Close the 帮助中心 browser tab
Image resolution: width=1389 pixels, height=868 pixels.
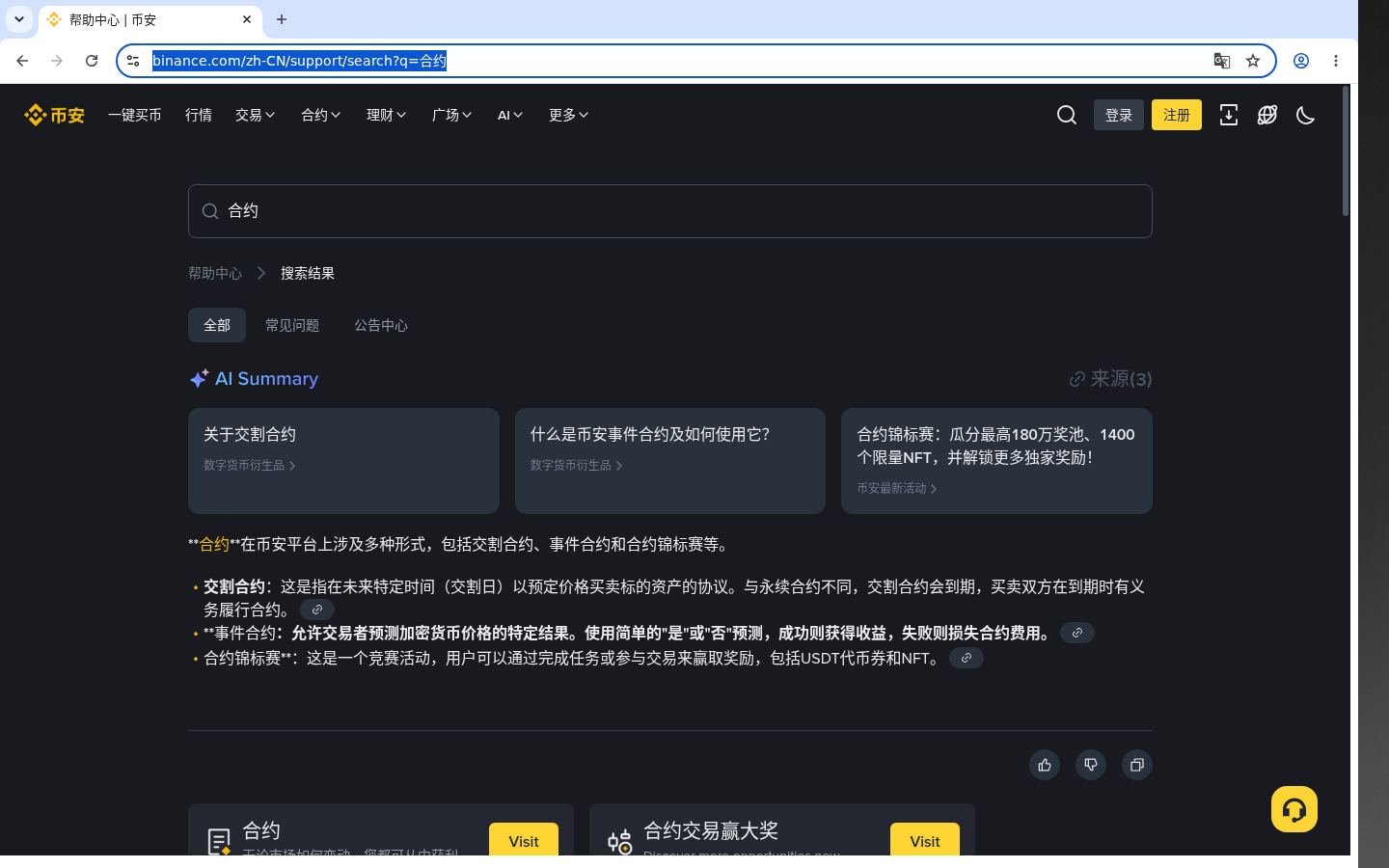(x=247, y=19)
